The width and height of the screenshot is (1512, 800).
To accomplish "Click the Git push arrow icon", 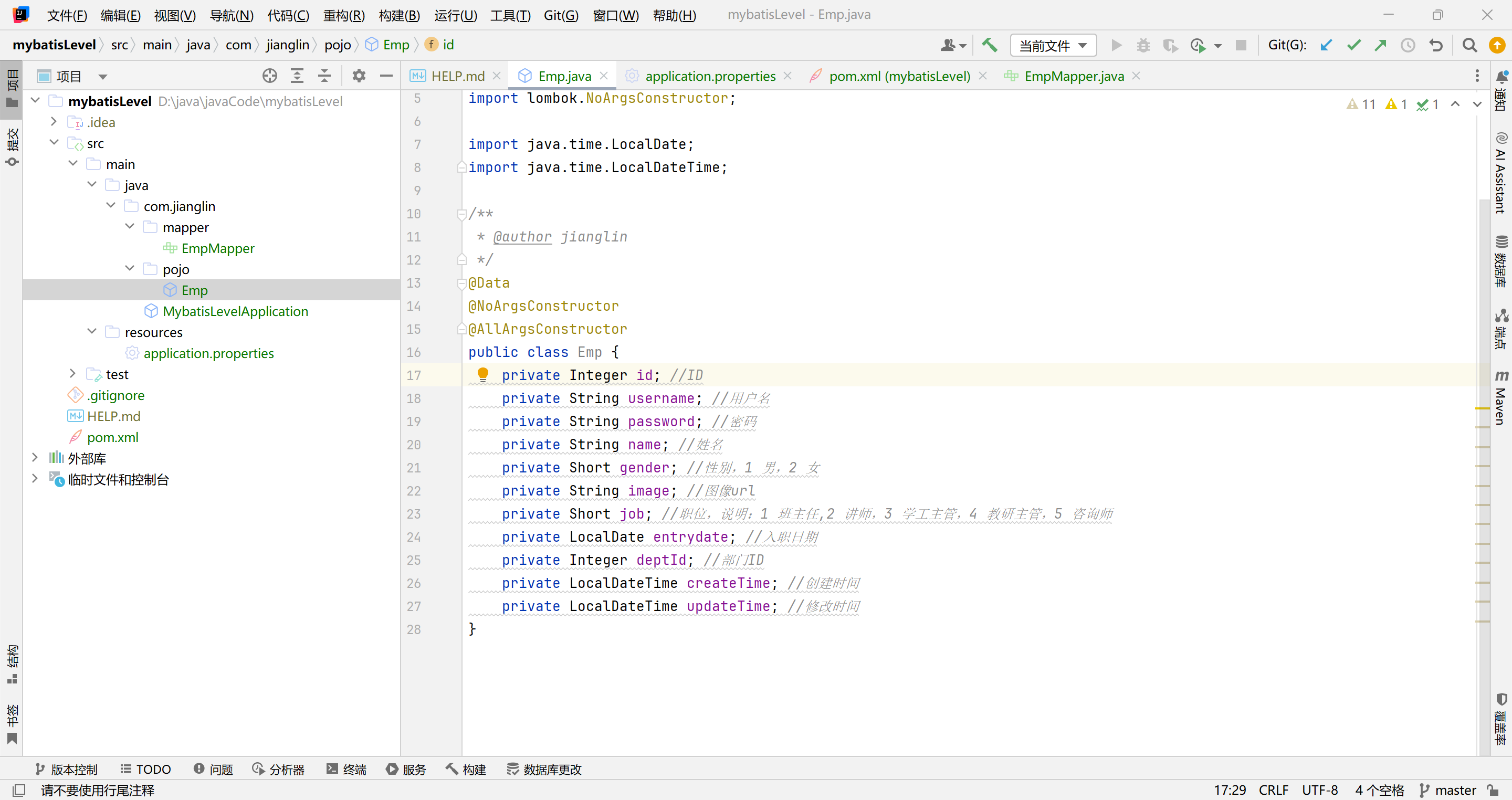I will pyautogui.click(x=1381, y=45).
